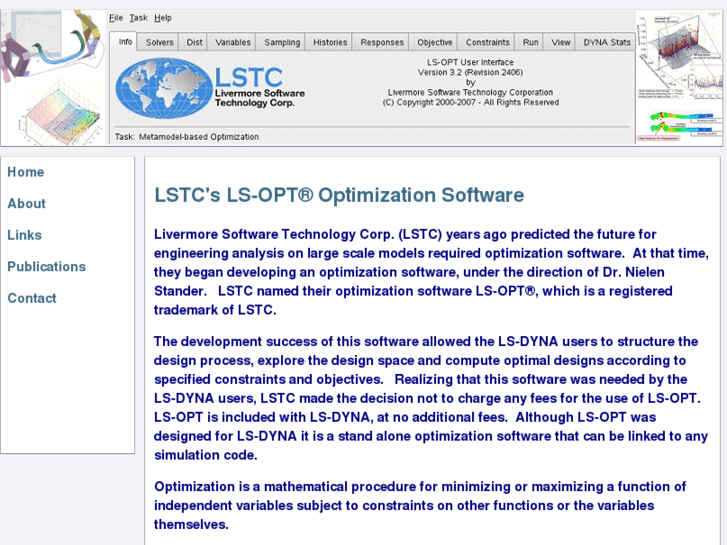Open the Constraints tab
Viewport: 727px width, 545px height.
[x=487, y=42]
